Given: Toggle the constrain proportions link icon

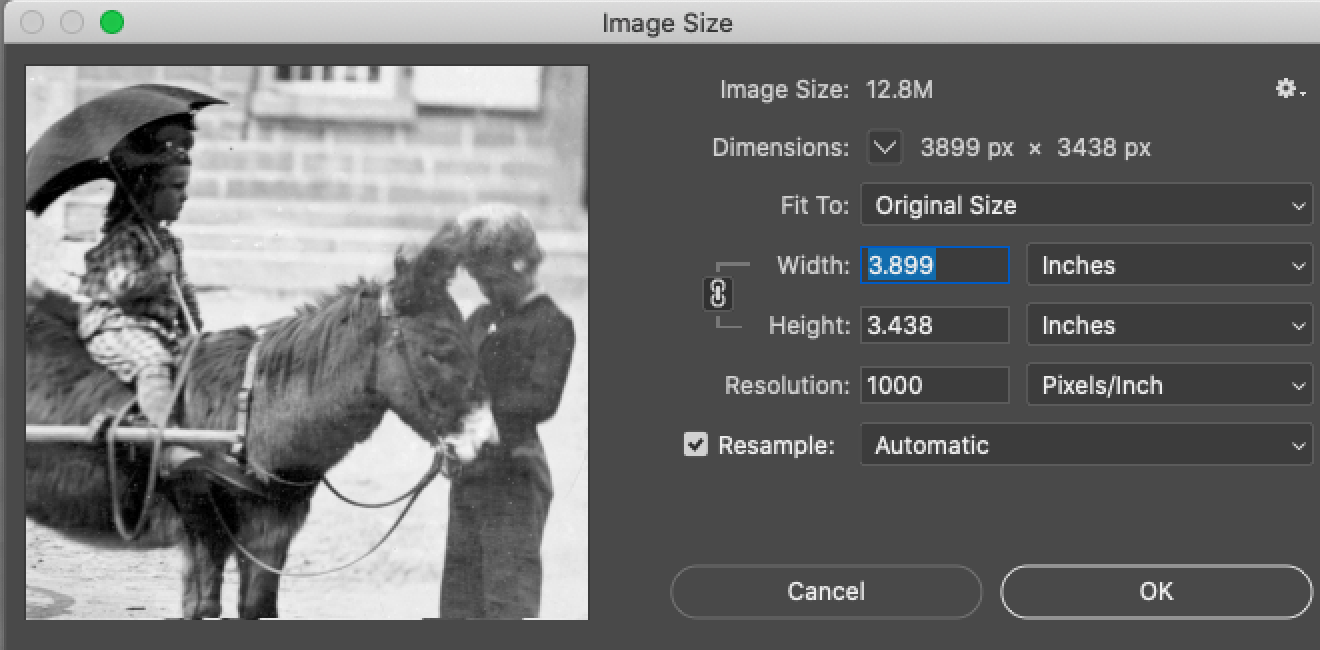Looking at the screenshot, I should point(718,295).
